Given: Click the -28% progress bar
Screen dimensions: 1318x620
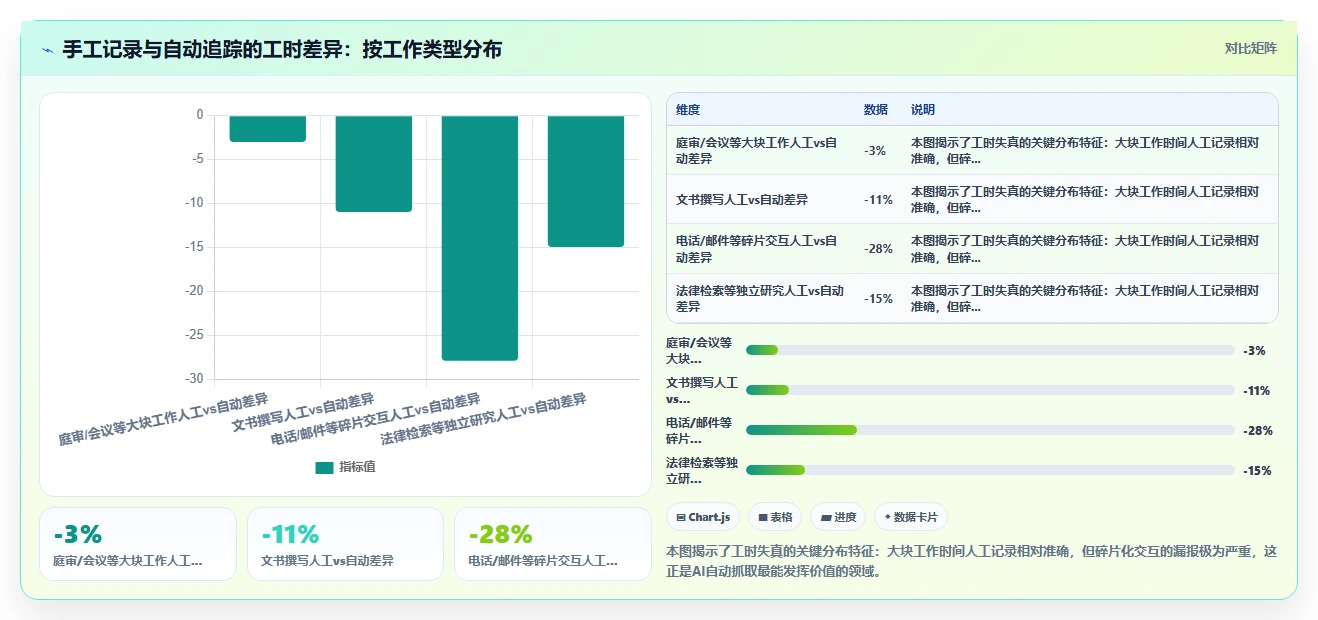Looking at the screenshot, I should (x=990, y=430).
